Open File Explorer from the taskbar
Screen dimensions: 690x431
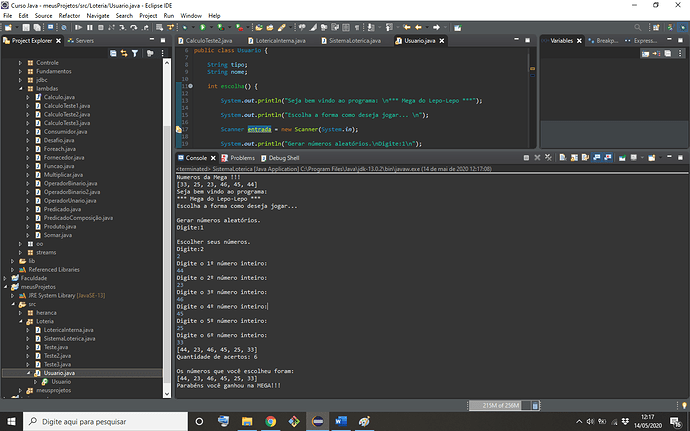click(x=247, y=421)
